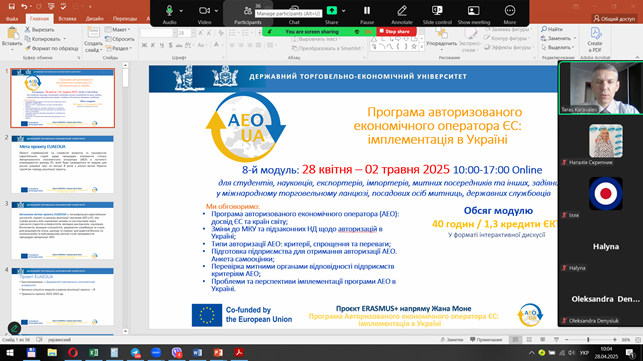Click Create a PDF Adobe Acrobat button
The image size is (643, 361).
click(595, 39)
